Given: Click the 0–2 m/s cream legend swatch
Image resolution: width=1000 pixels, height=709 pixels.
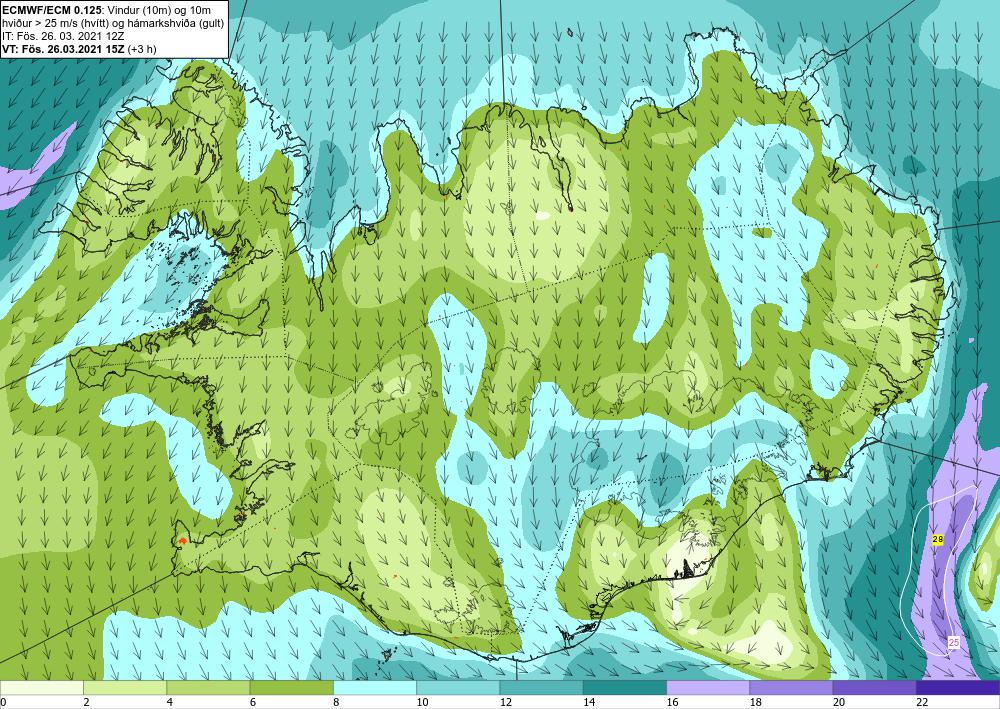Looking at the screenshot, I should [42, 687].
